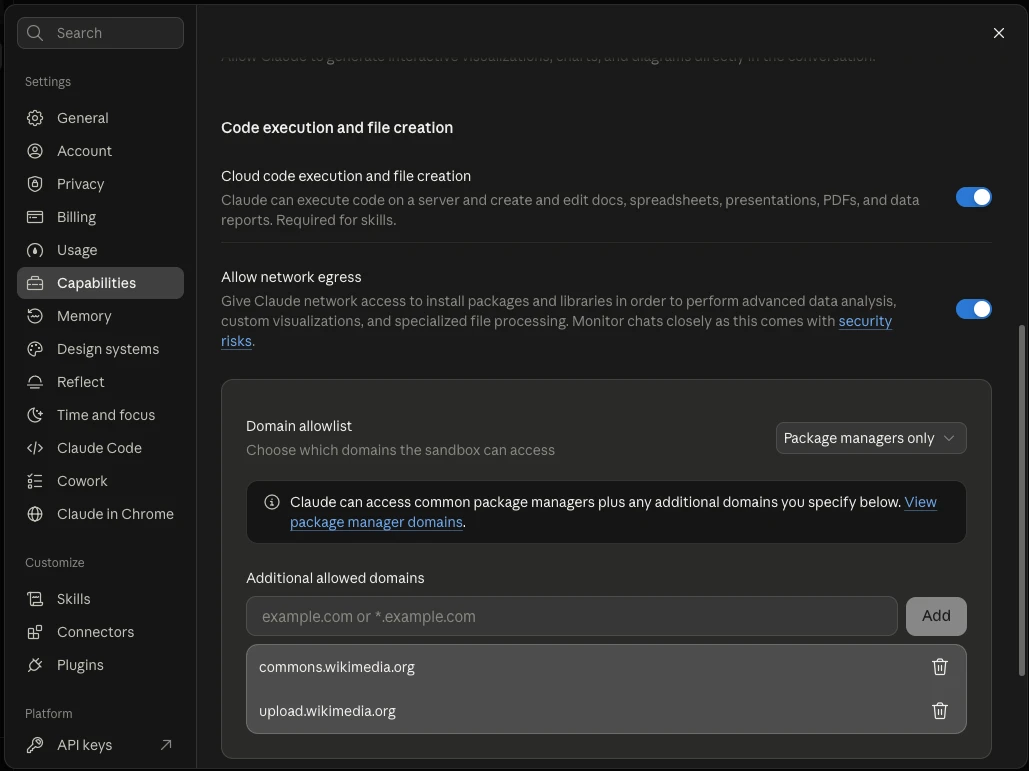Select the commons.wikimedia.org domain text
Image resolution: width=1029 pixels, height=771 pixels.
[x=337, y=667]
